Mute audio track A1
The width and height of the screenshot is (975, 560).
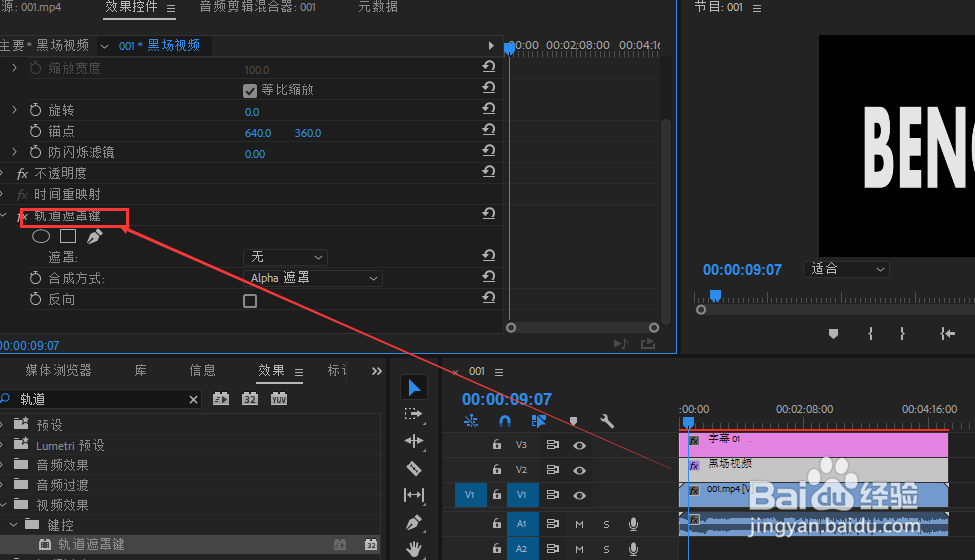coord(579,525)
